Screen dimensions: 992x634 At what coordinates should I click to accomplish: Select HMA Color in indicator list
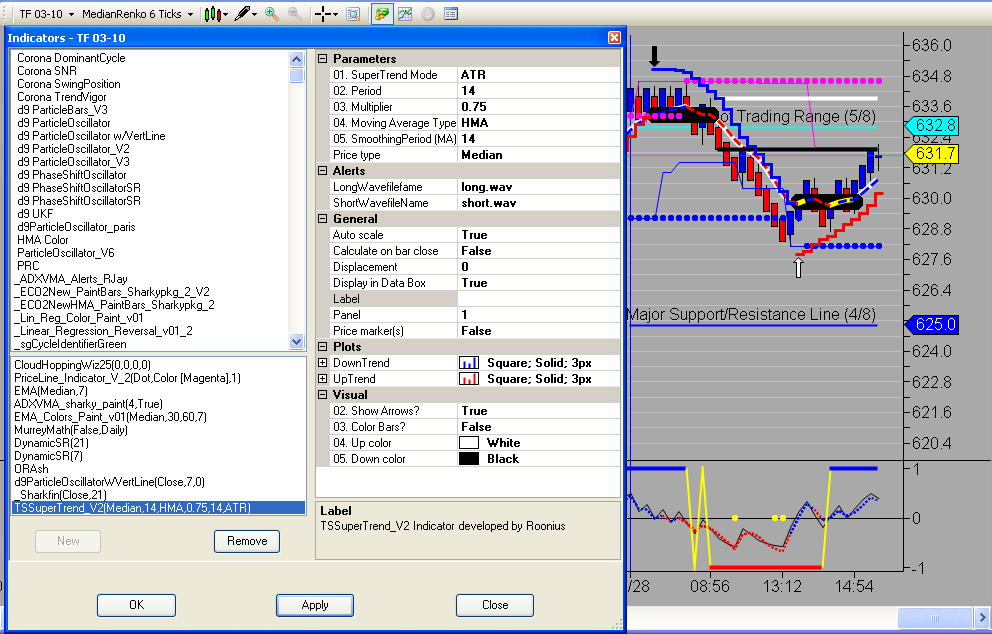coord(42,240)
